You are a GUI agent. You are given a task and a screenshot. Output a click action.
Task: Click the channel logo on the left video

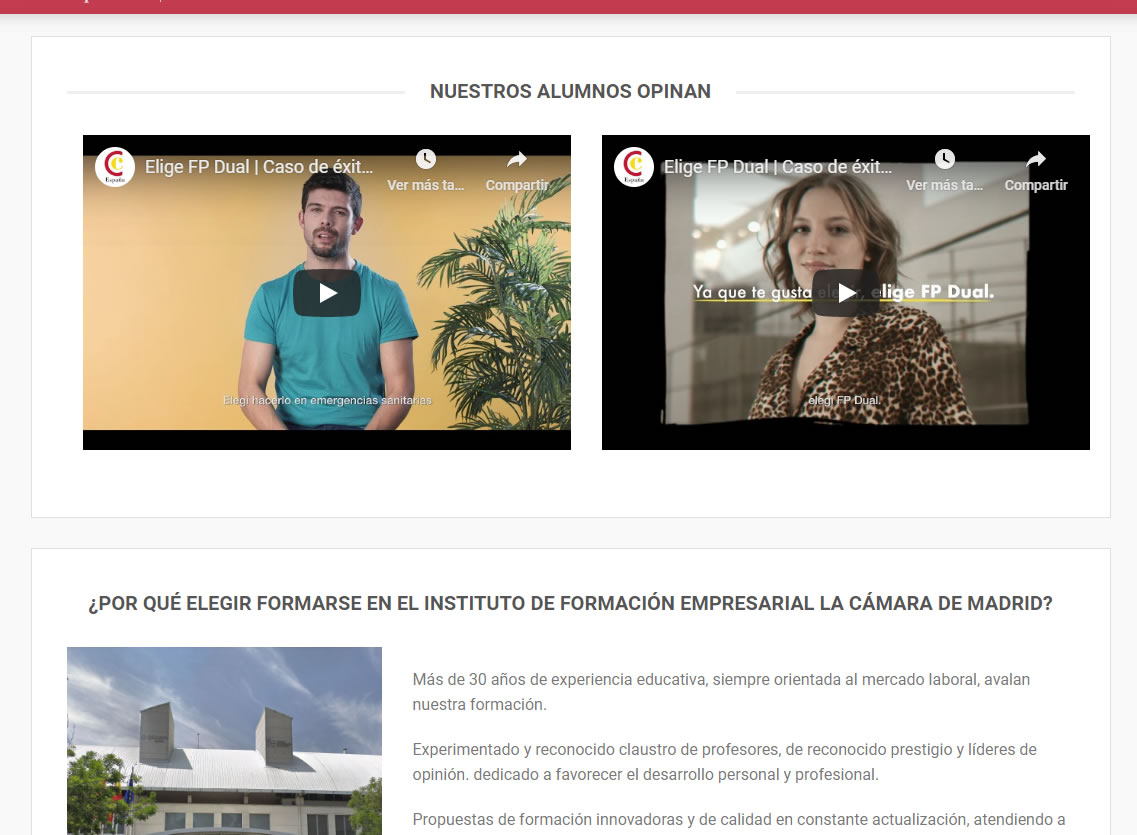click(x=115, y=167)
